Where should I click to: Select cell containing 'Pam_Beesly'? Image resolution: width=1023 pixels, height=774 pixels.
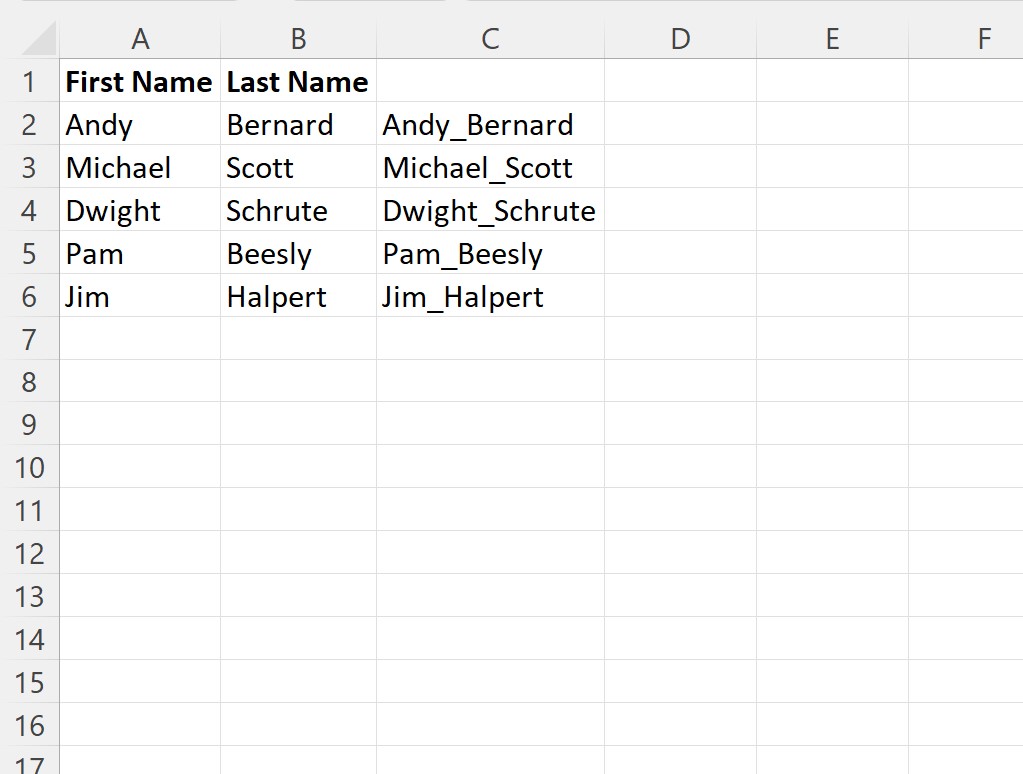pyautogui.click(x=491, y=253)
